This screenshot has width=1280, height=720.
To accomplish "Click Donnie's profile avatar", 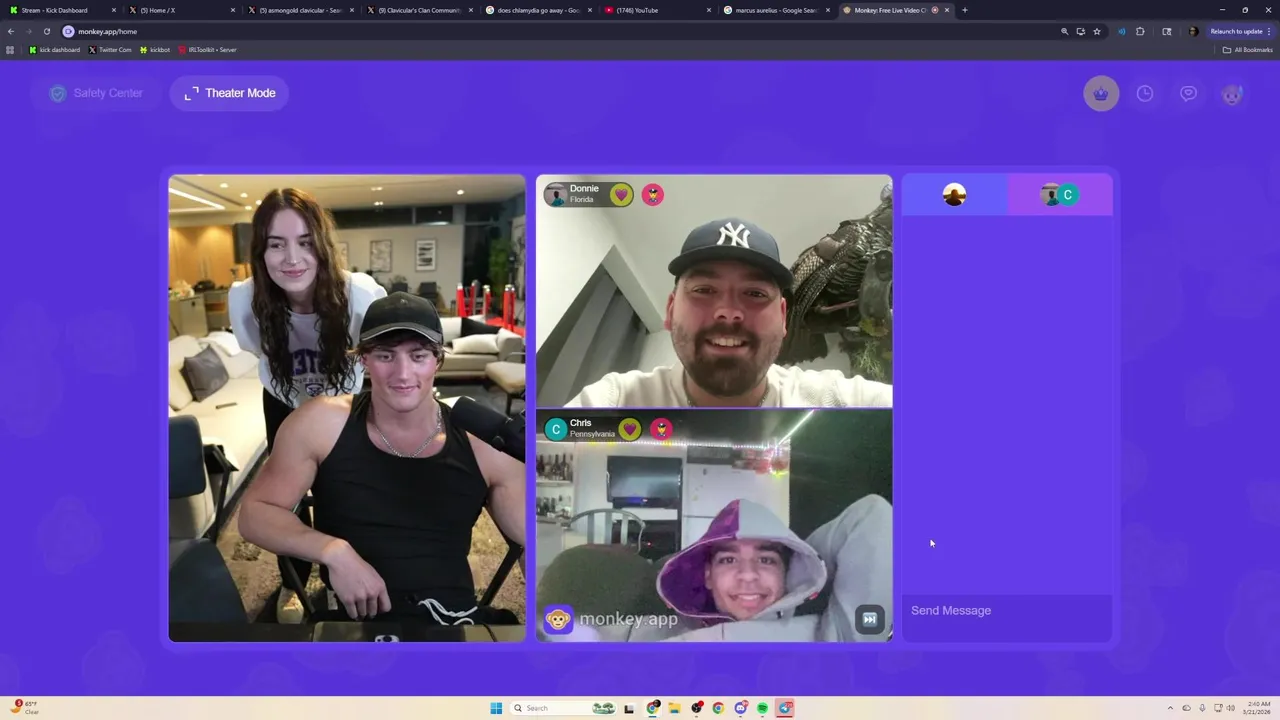I will (x=556, y=194).
